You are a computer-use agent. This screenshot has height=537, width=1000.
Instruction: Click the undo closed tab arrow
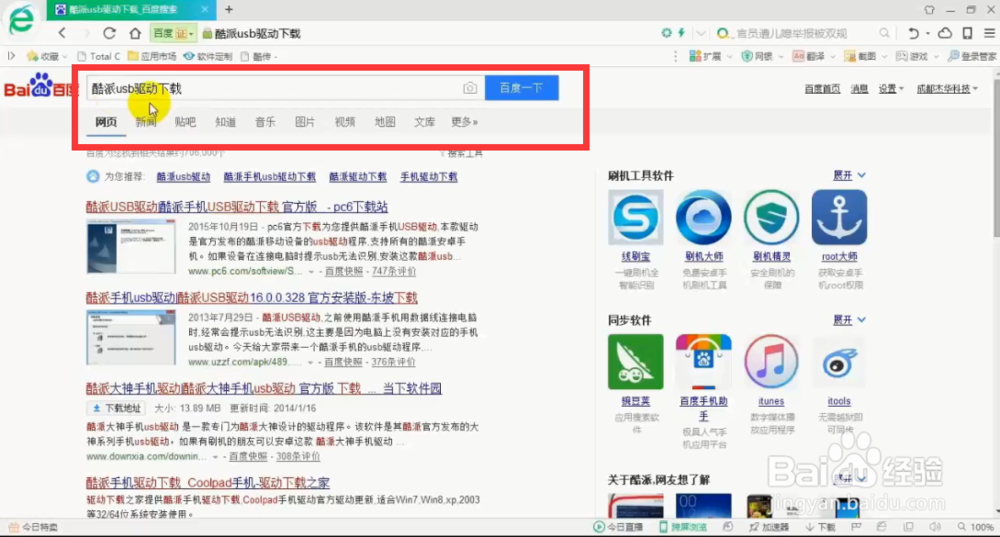pos(913,33)
